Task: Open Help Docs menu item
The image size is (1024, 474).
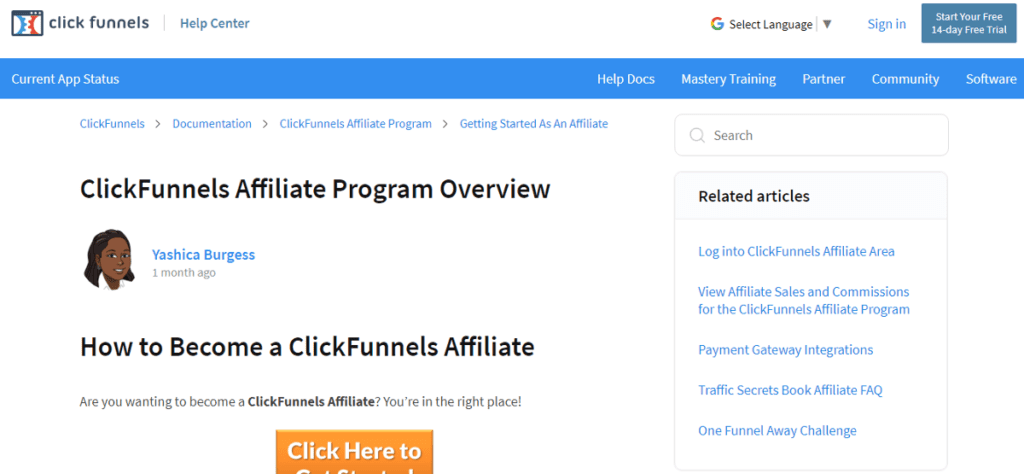Action: point(626,79)
